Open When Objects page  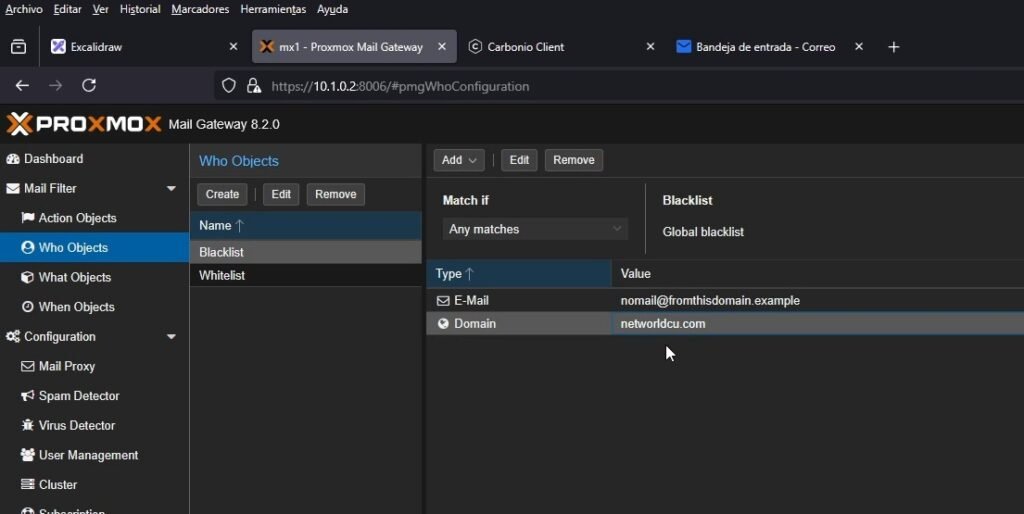tap(76, 307)
